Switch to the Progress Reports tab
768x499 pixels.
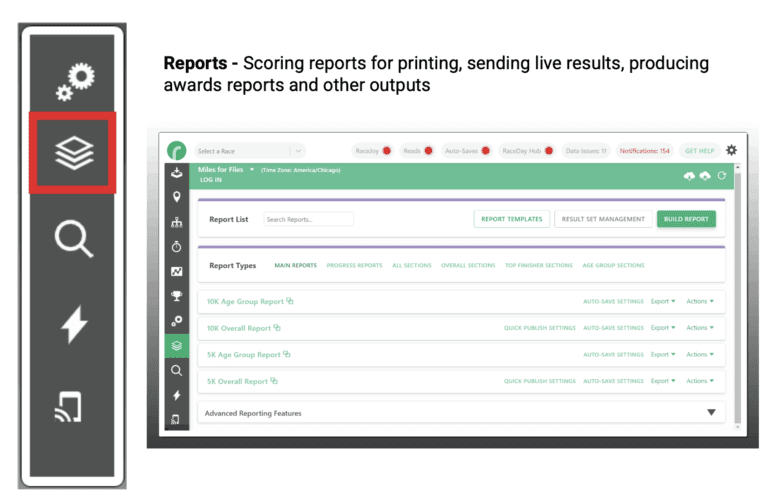click(354, 266)
